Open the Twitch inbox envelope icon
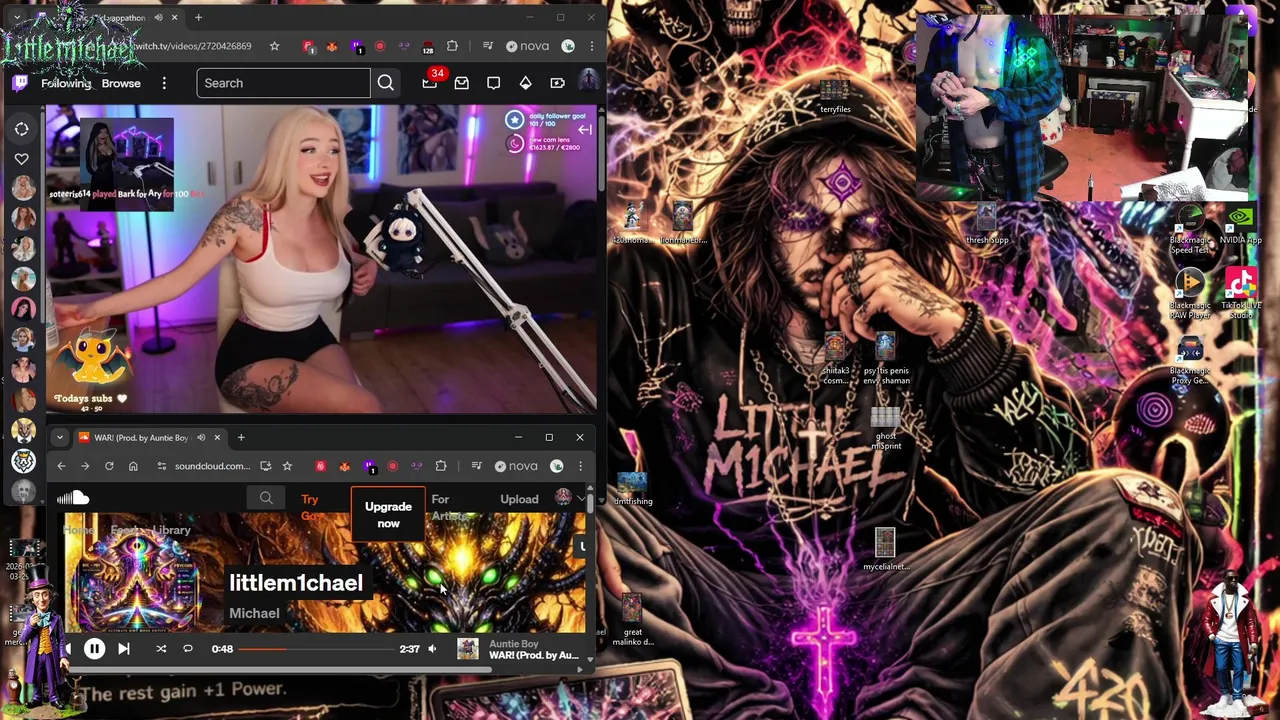Viewport: 1280px width, 720px height. click(x=461, y=83)
